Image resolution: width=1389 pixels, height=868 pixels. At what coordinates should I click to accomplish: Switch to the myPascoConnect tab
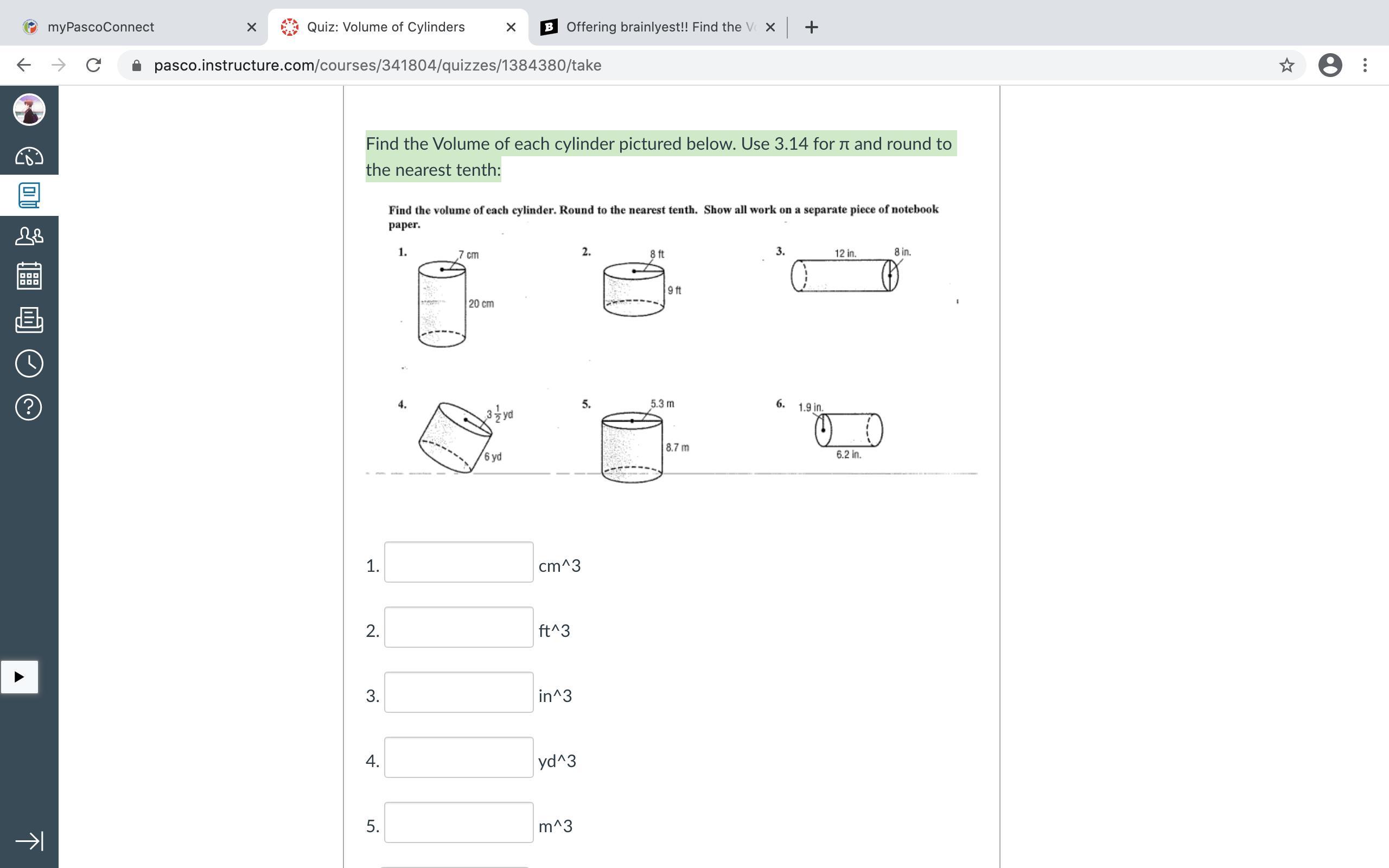click(x=100, y=27)
